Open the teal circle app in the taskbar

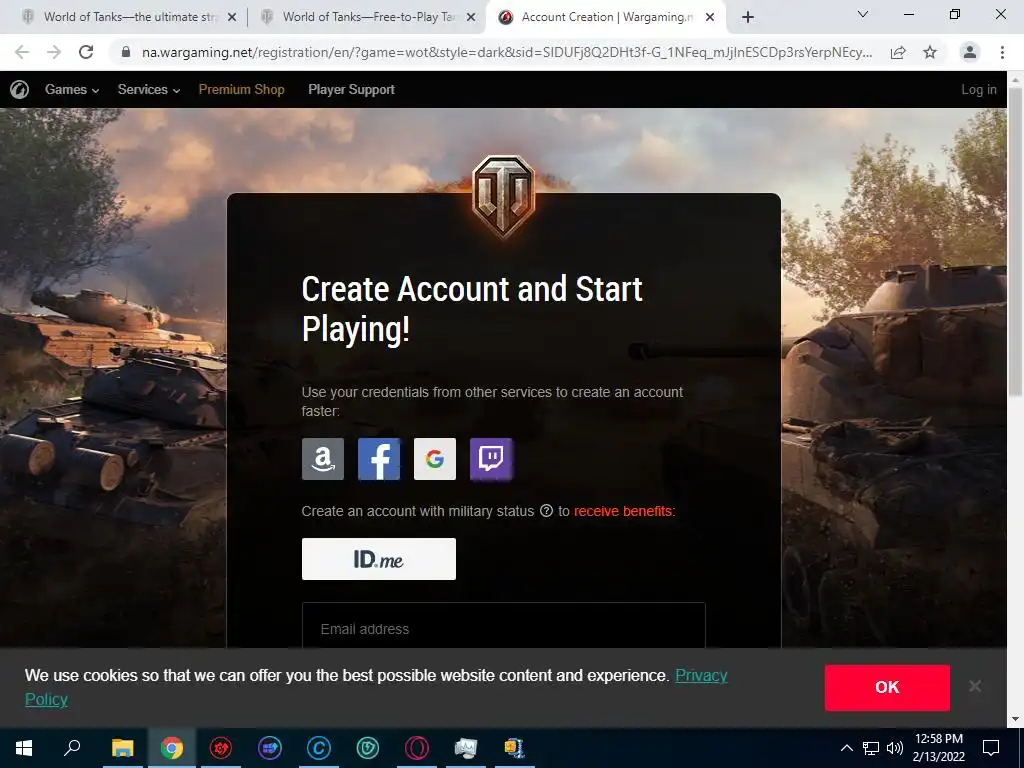368,748
